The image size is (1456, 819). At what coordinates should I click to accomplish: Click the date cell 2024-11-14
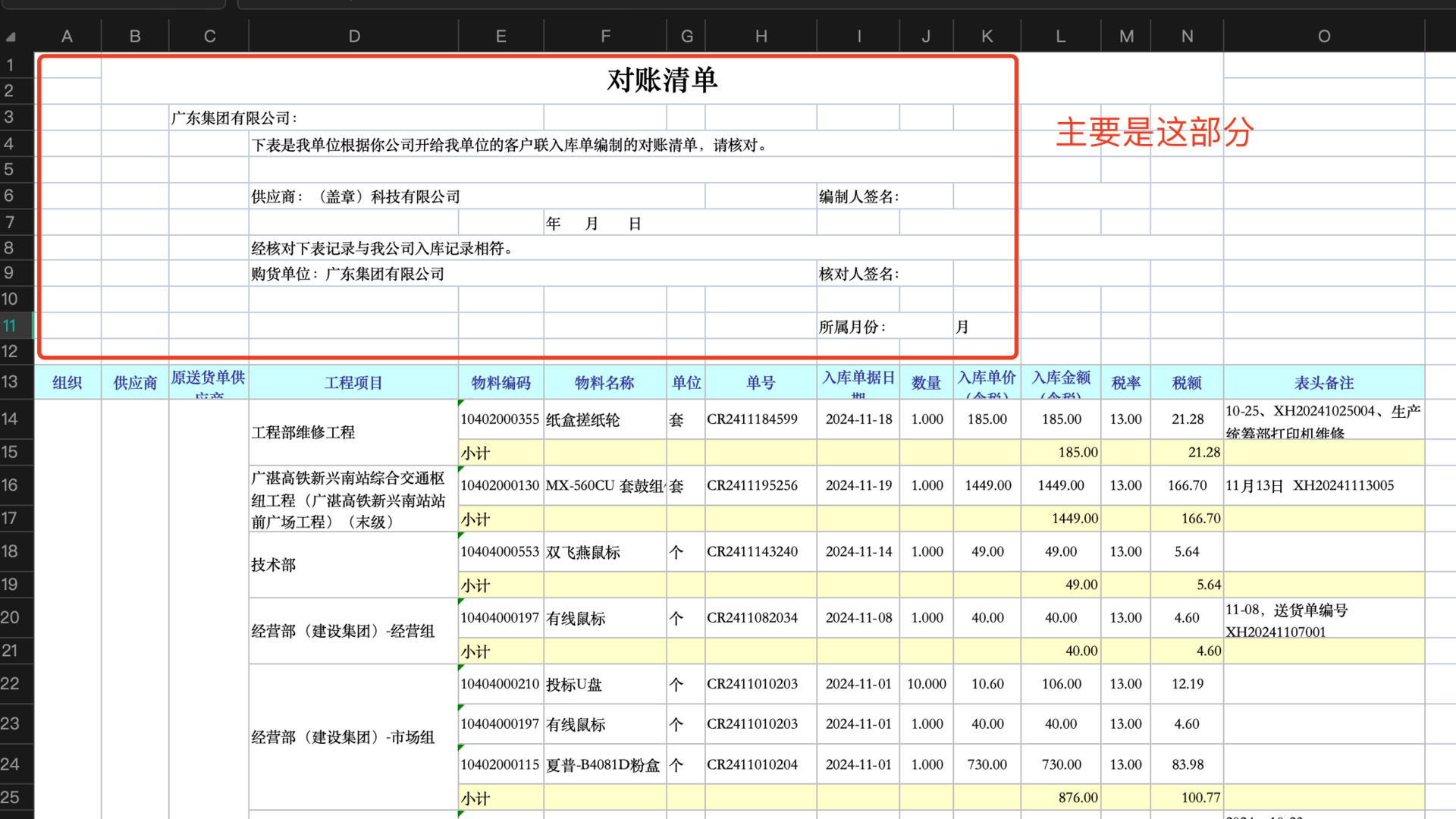[x=859, y=551]
